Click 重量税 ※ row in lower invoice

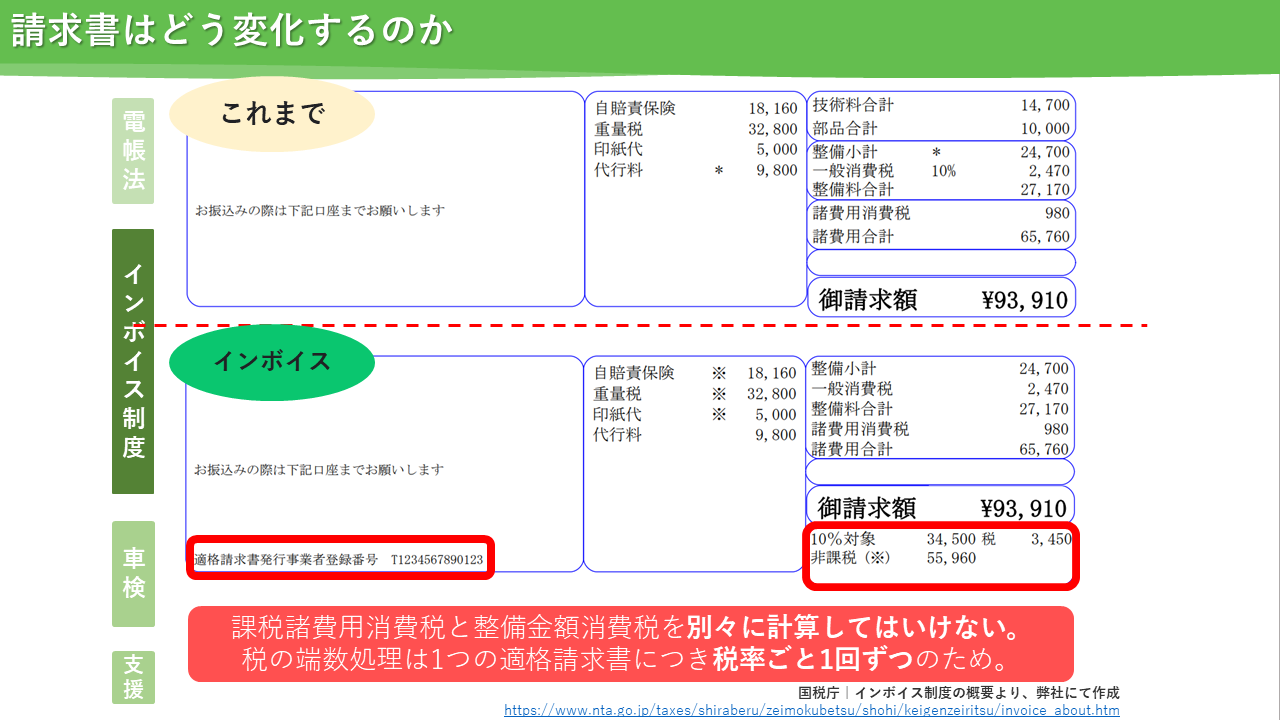click(696, 394)
